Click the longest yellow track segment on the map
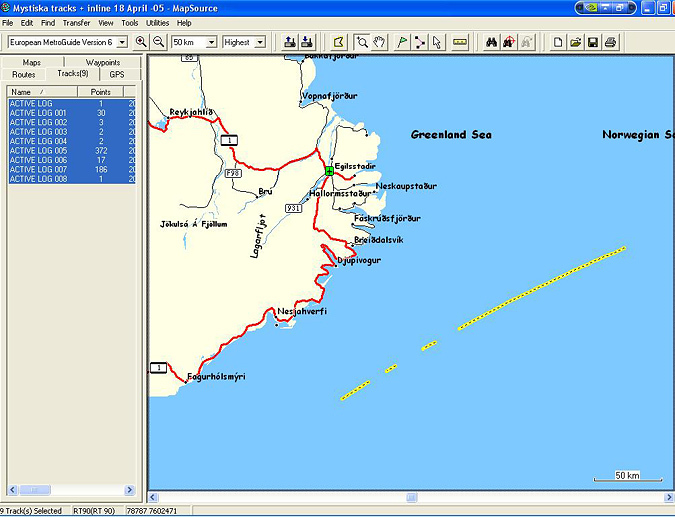The image size is (675, 517). point(542,288)
